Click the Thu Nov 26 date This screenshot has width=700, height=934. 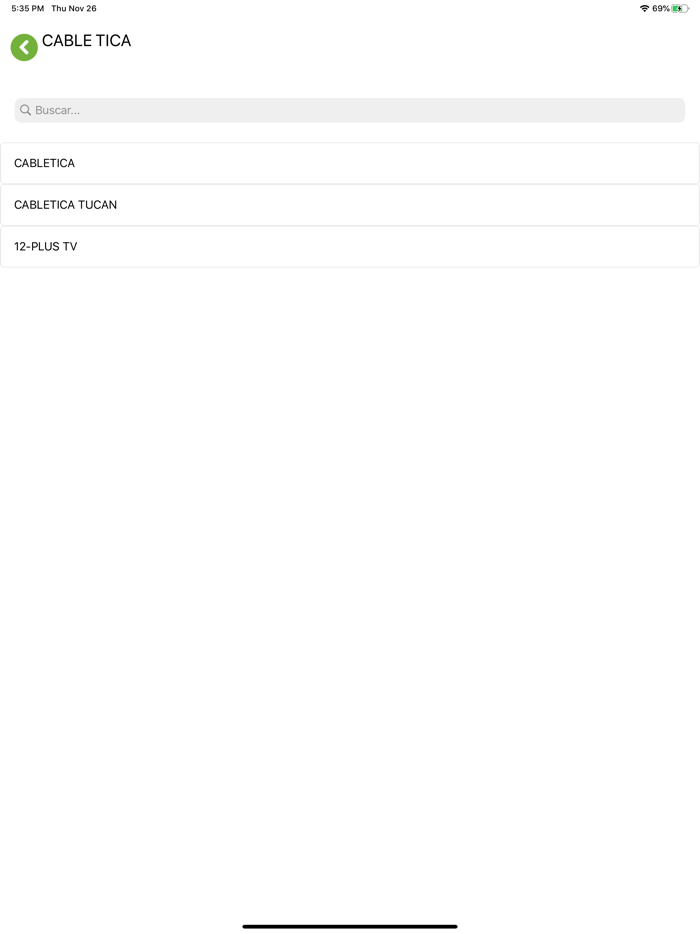(x=74, y=8)
